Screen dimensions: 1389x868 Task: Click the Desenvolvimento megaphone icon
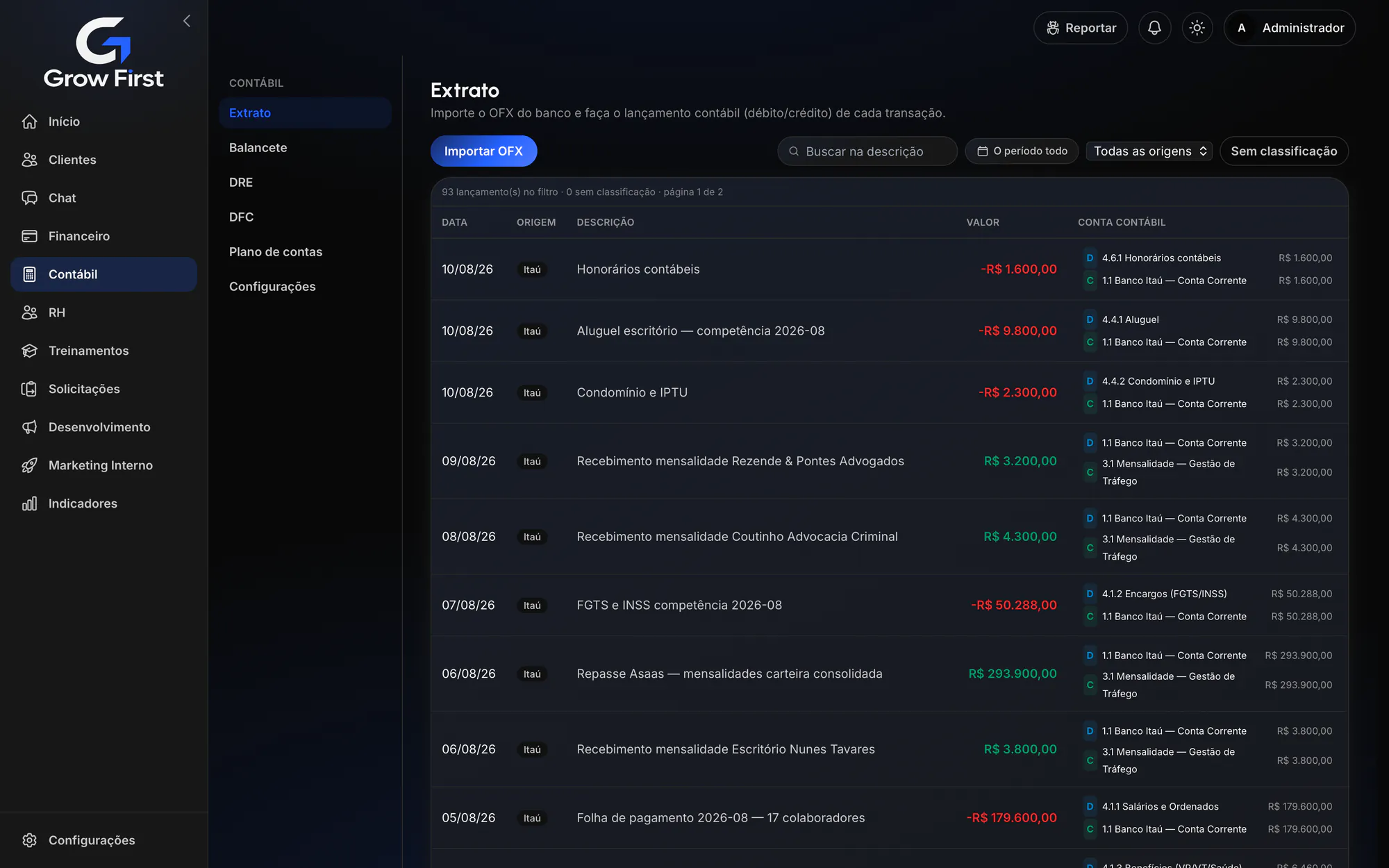29,427
